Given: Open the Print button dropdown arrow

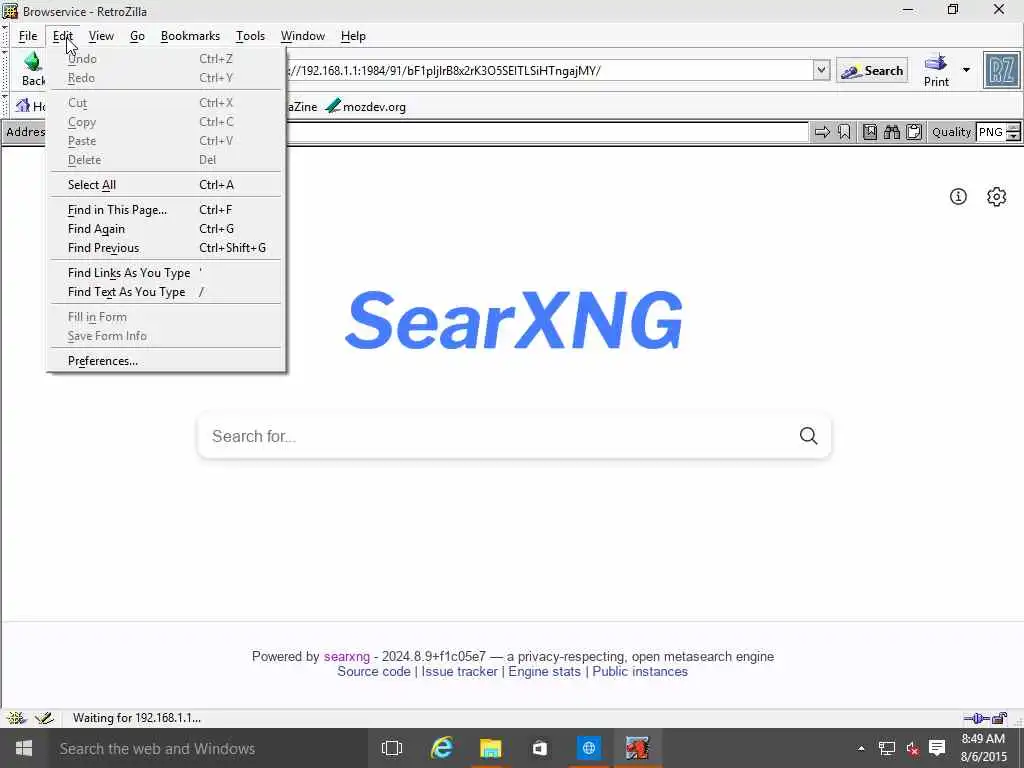Looking at the screenshot, I should (966, 70).
